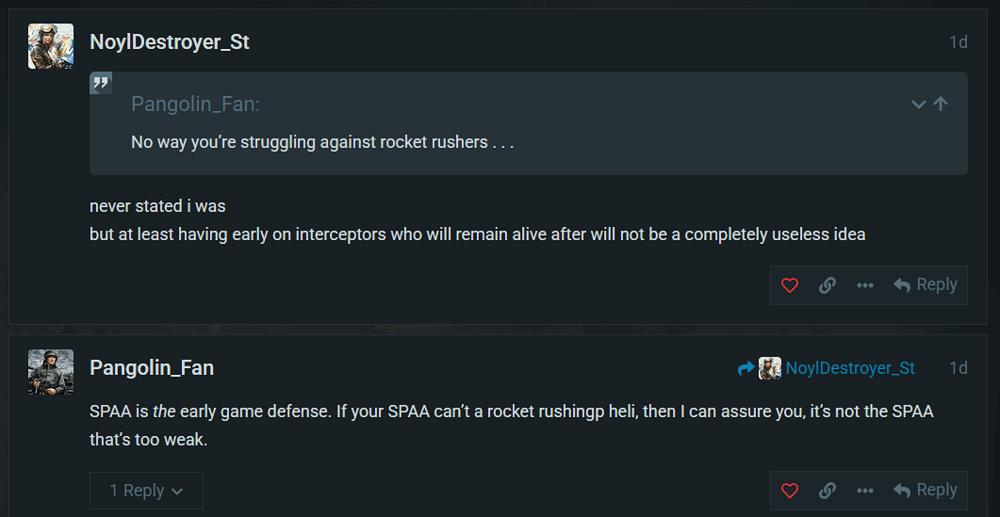Open more actions ellipsis on Pangolin_Fan's post
Screen dimensions: 1000x517
(865, 490)
